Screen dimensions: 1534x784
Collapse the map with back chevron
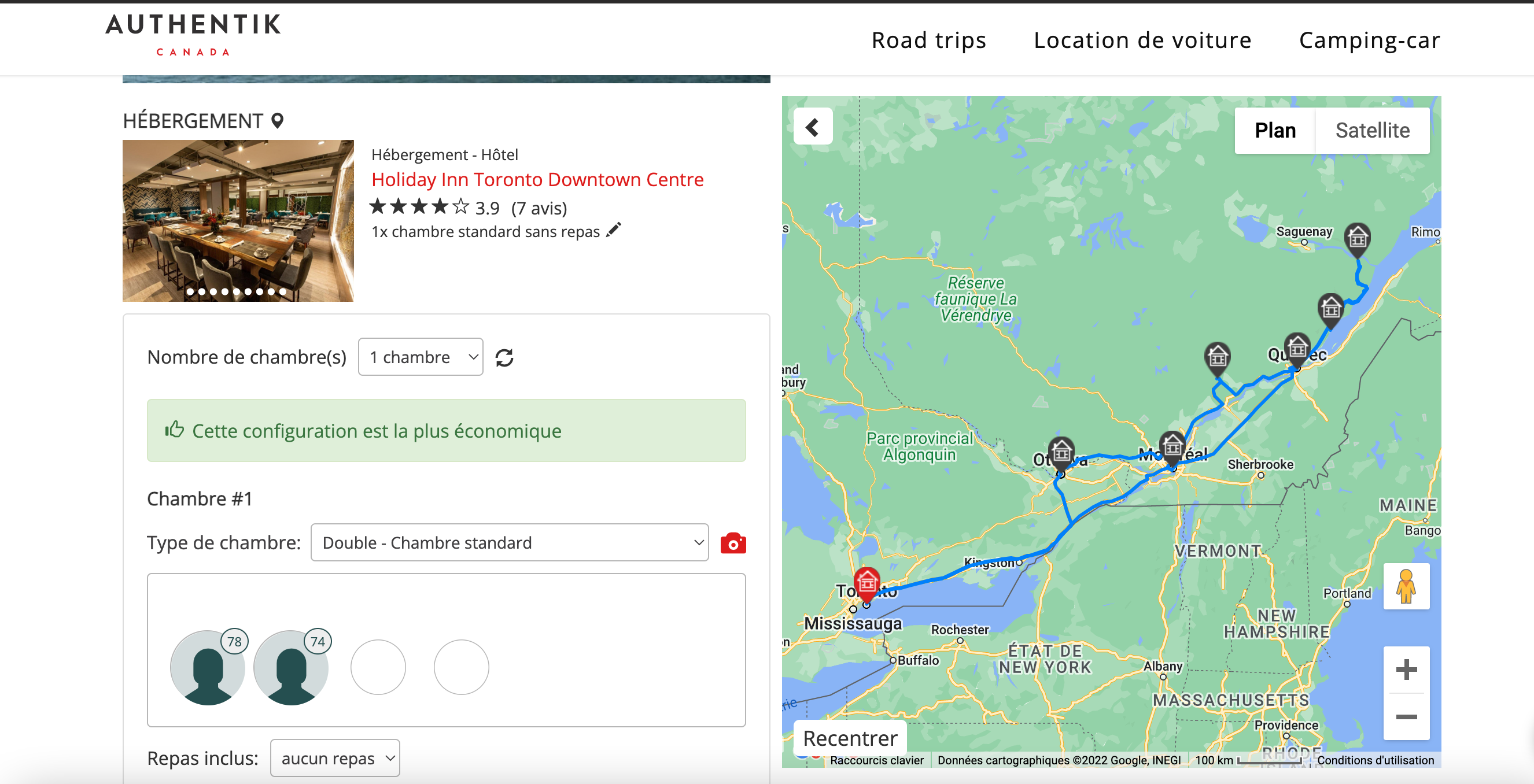coord(813,127)
